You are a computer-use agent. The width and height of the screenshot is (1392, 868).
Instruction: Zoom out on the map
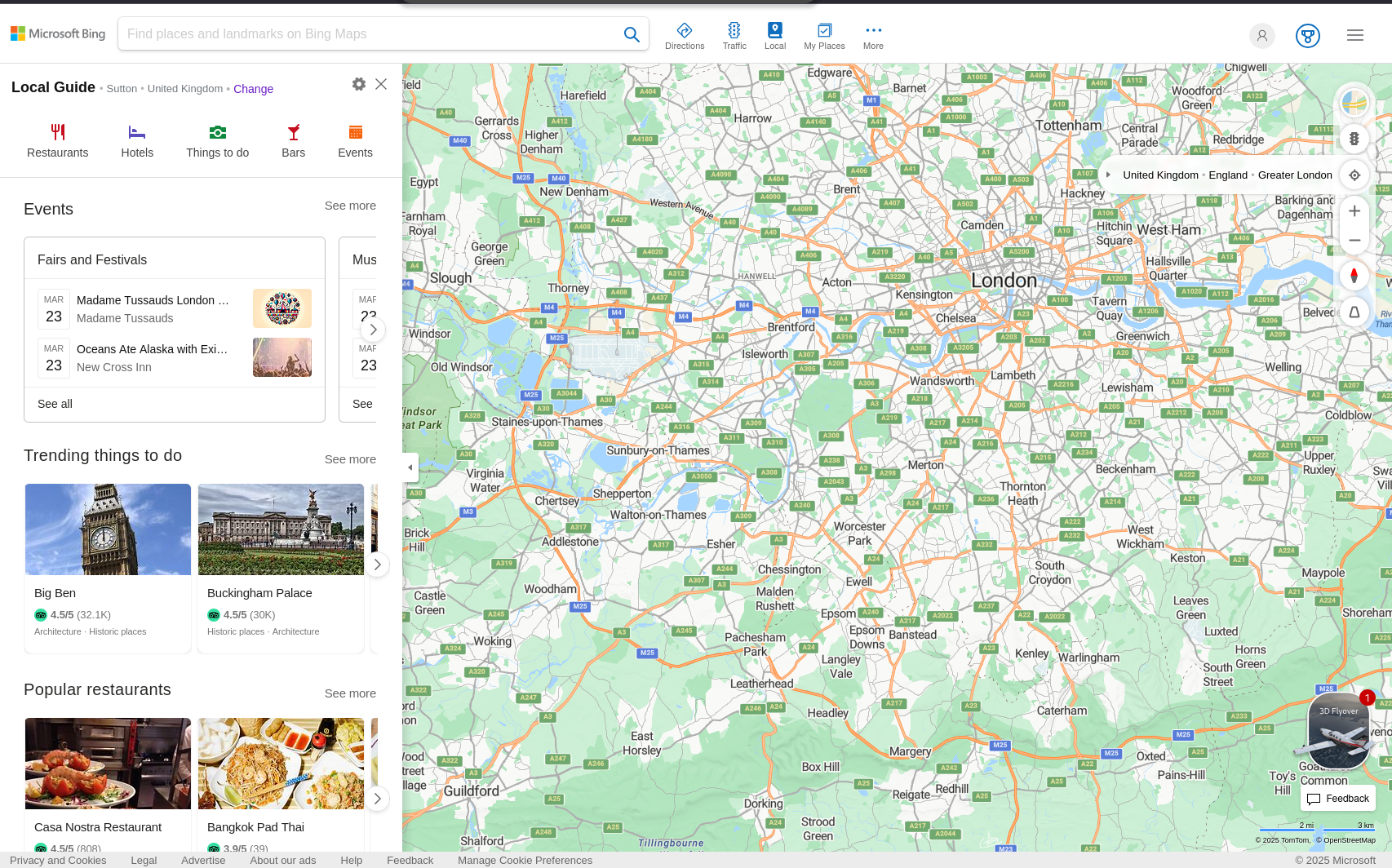pos(1354,240)
